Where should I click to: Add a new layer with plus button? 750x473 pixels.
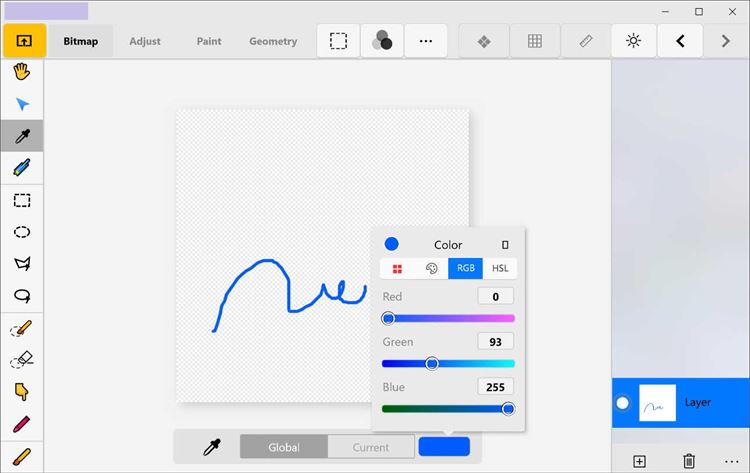click(640, 461)
